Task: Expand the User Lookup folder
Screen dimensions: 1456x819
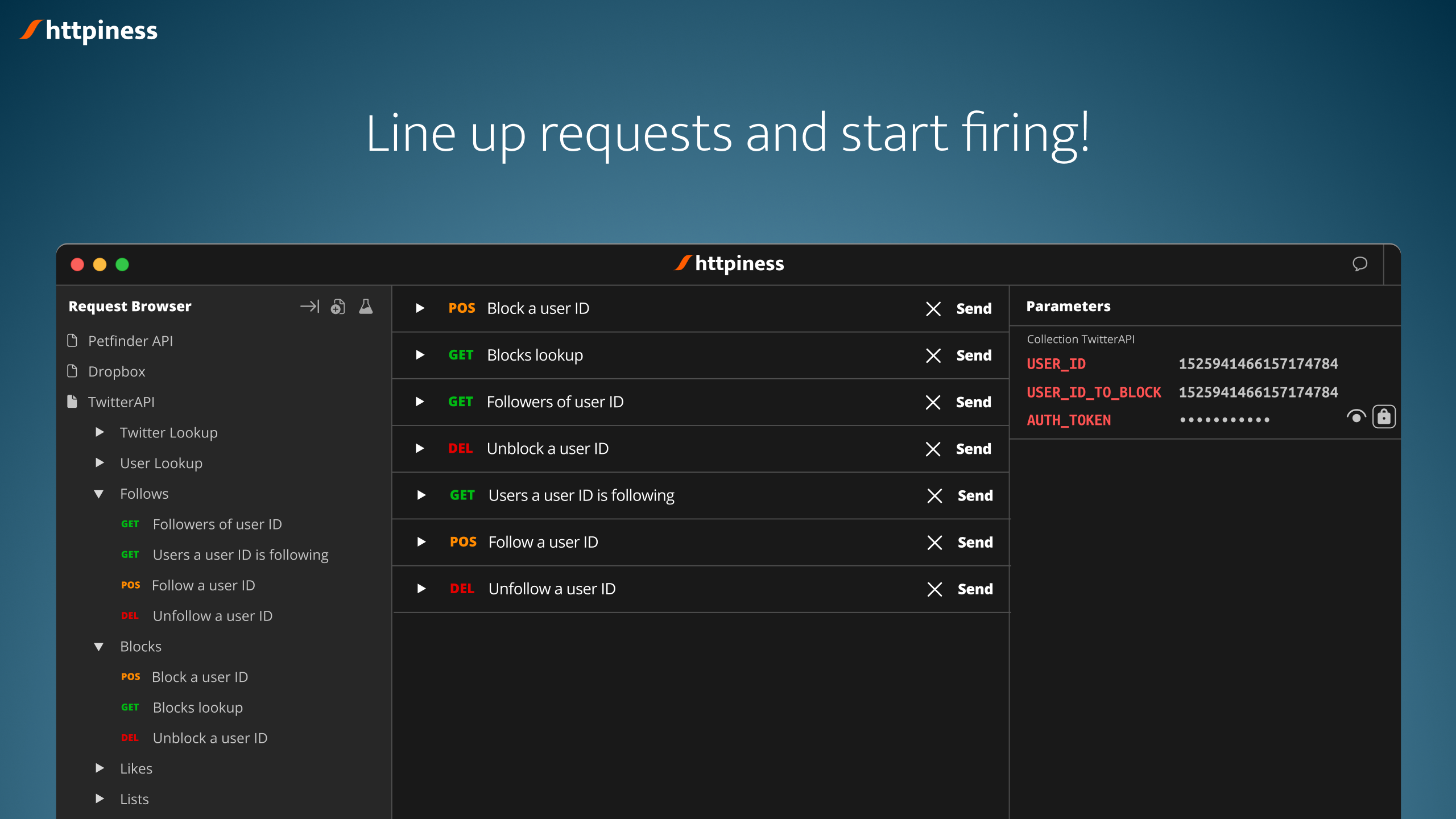Action: 100,463
